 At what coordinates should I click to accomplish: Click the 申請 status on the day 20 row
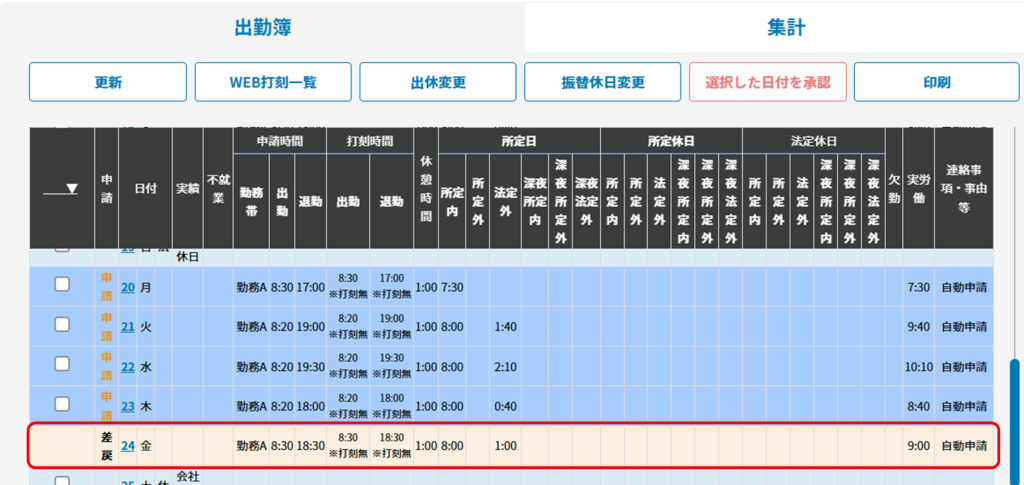pos(107,287)
